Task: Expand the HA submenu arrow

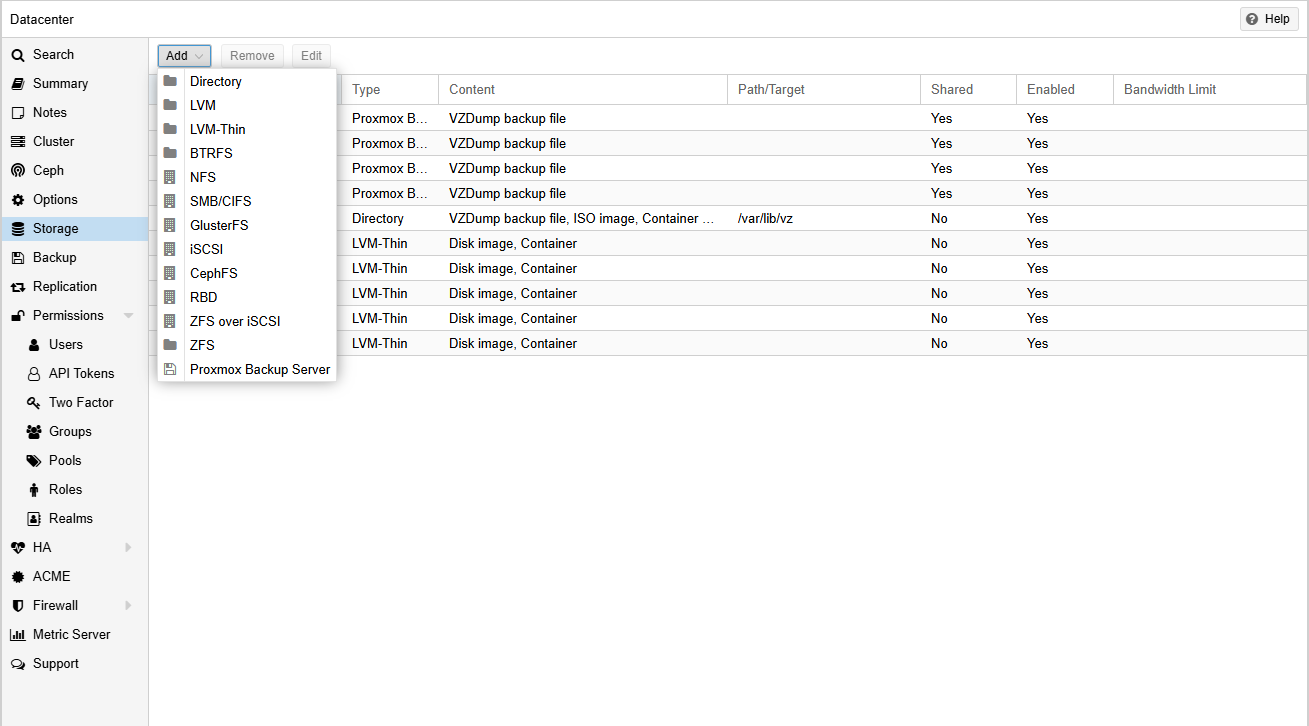Action: click(128, 548)
